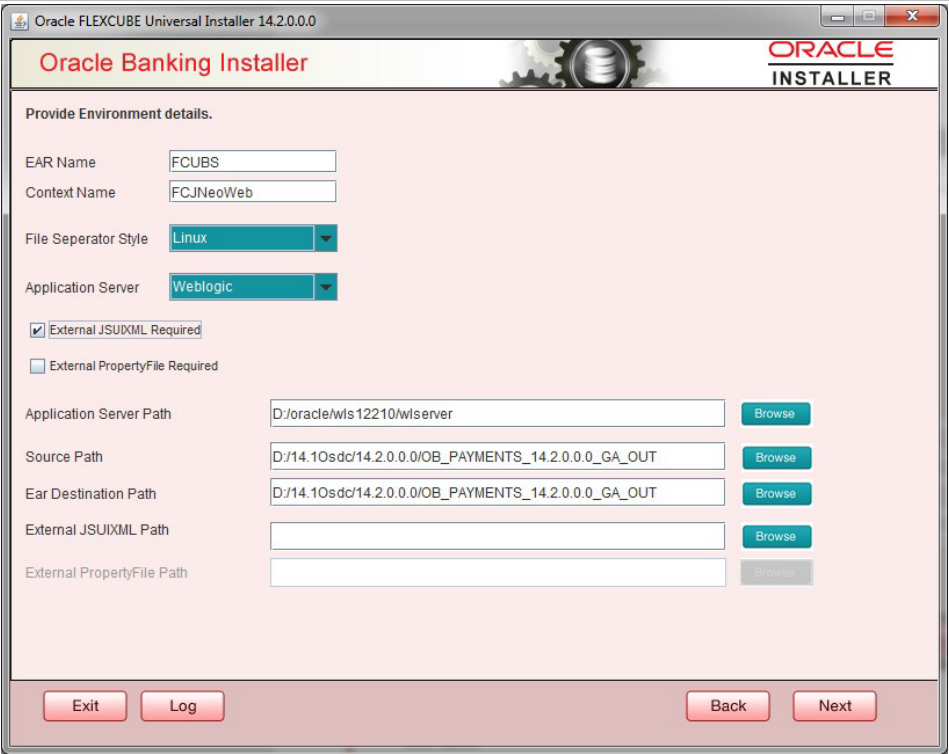The height and width of the screenshot is (754, 949).
Task: Click the 'File Seperator Style' label
Action: tap(87, 239)
